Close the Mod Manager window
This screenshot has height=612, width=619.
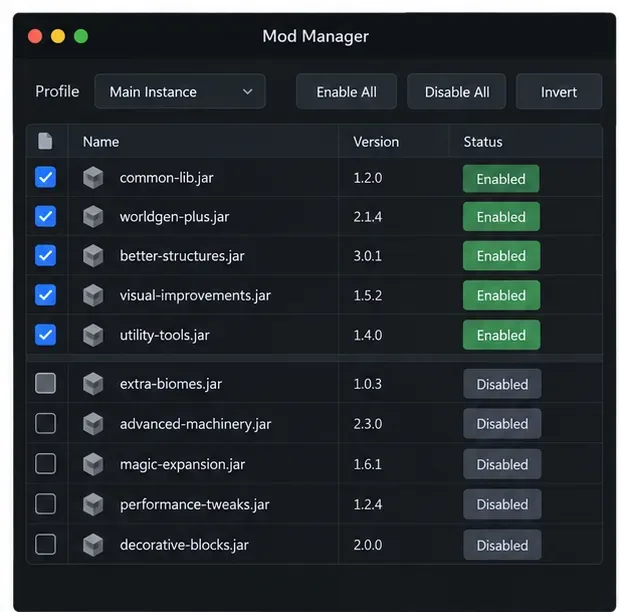pos(35,36)
